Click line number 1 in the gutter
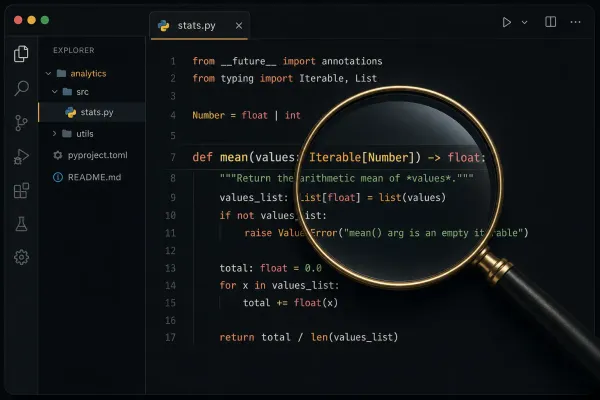This screenshot has width=600, height=400. point(173,61)
